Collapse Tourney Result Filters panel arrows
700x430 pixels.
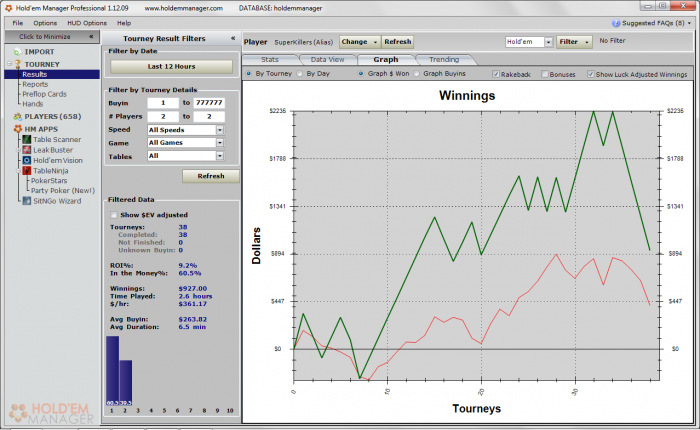(x=233, y=38)
